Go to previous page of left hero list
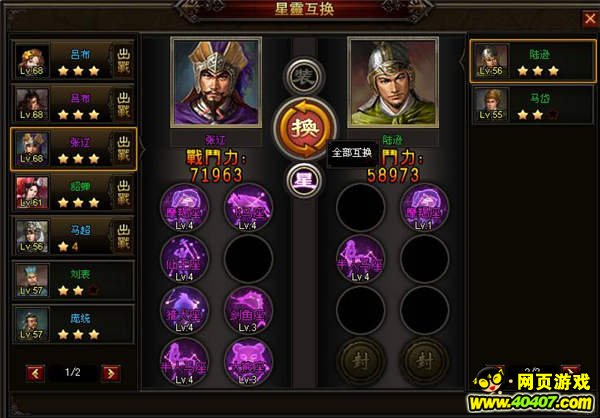Image resolution: width=600 pixels, height=418 pixels. coord(35,373)
